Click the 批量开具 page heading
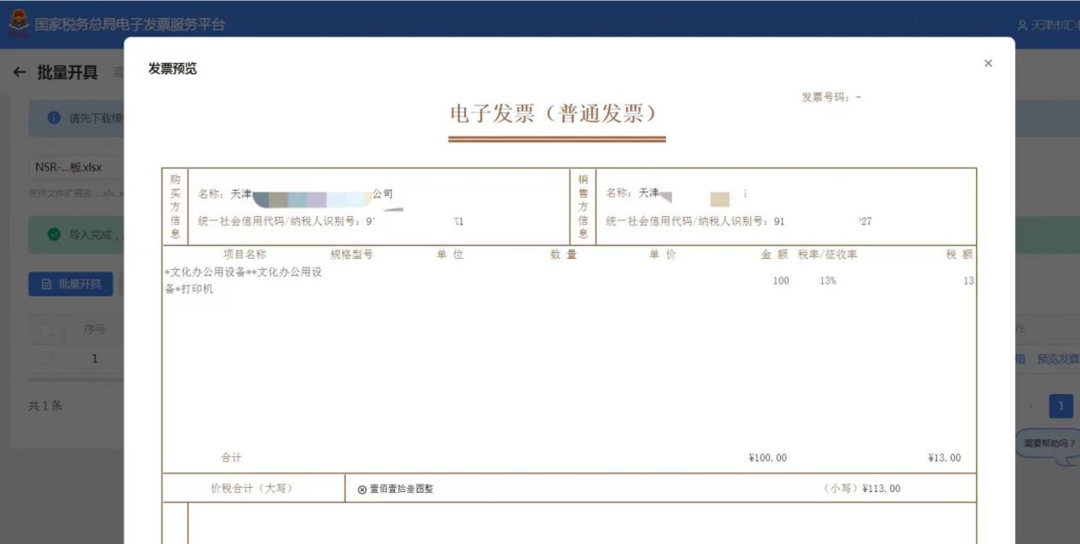This screenshot has width=1080, height=544. (67, 72)
